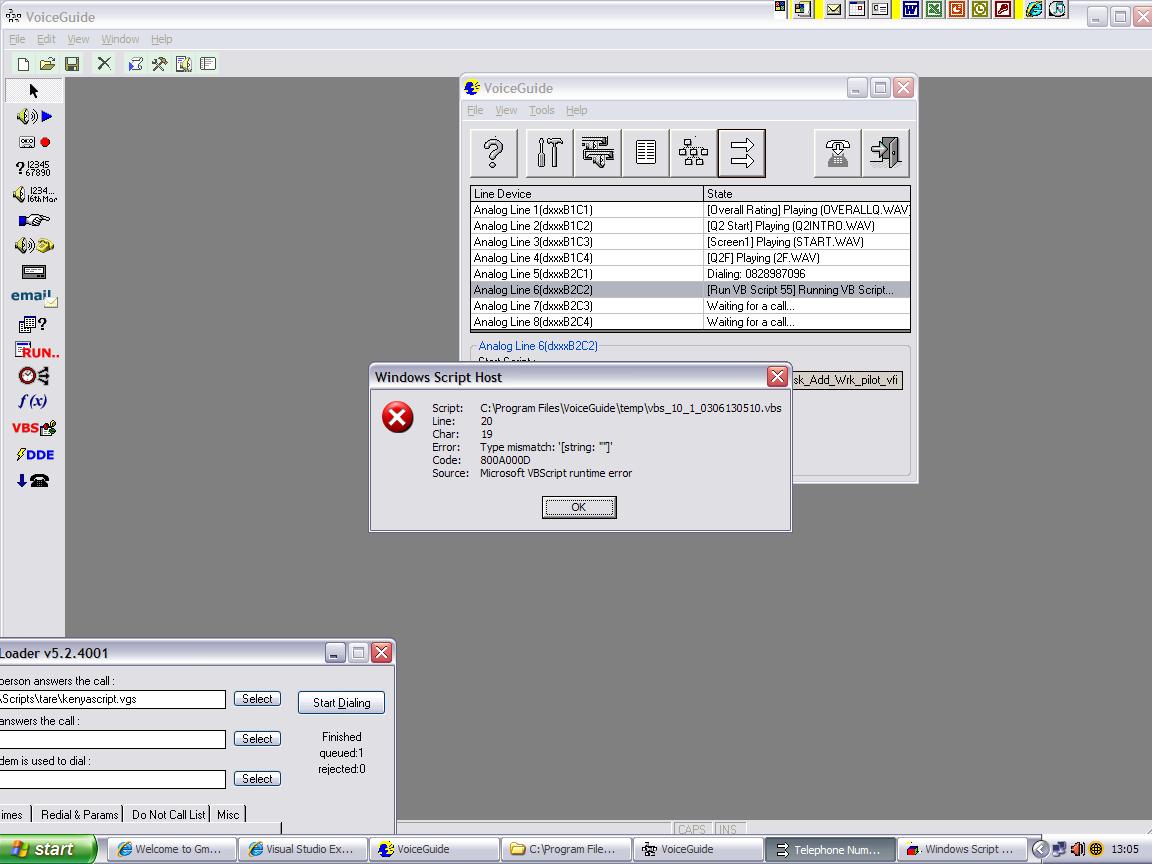Click the exit door button in VoiceGuide window toolbar

click(x=885, y=153)
